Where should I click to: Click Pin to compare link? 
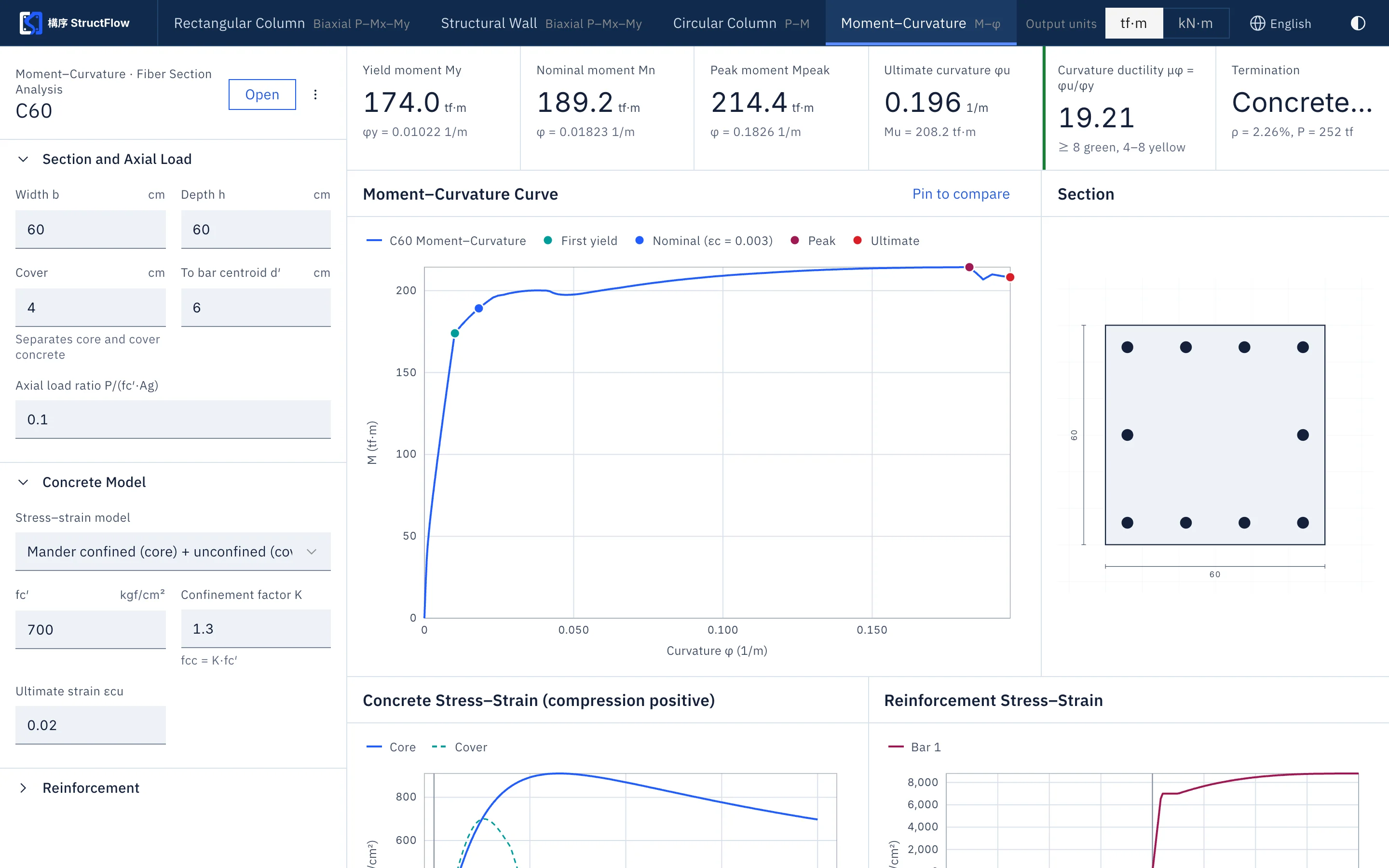tap(961, 194)
